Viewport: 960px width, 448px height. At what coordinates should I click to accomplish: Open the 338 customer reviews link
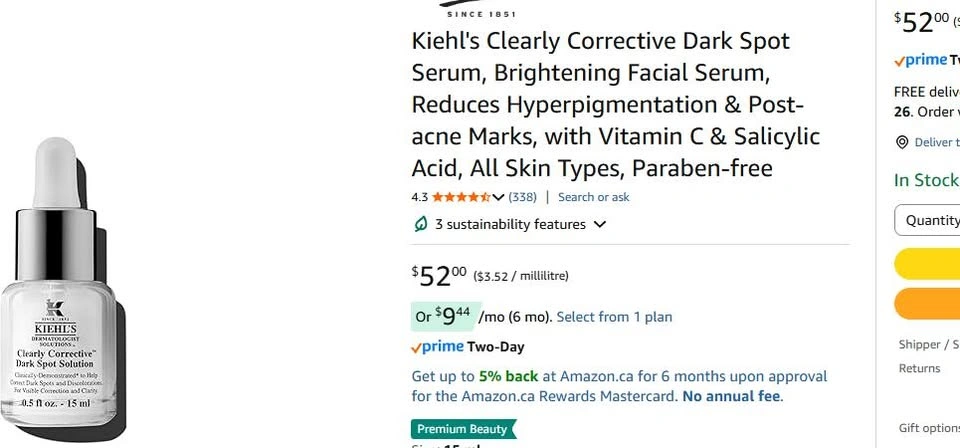(x=523, y=197)
